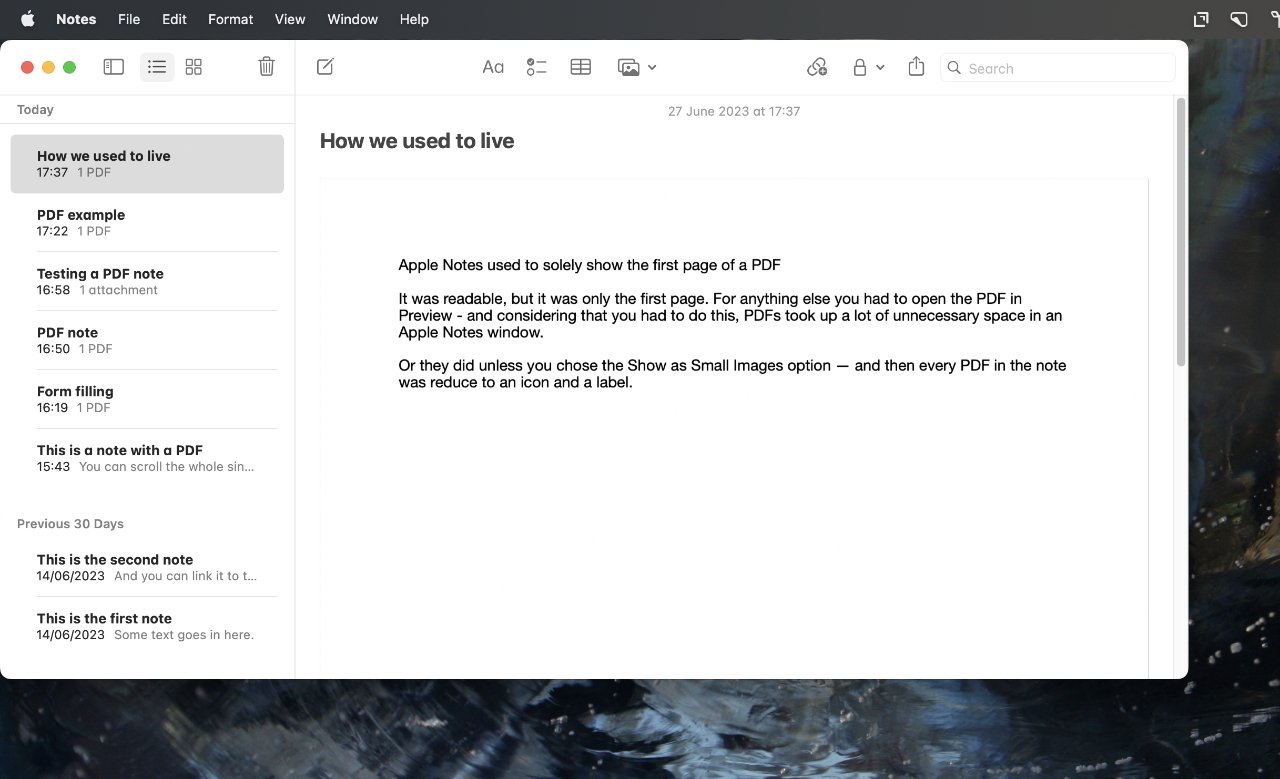Screen dimensions: 1280x779
Task: Open the Format text styles with the Aa icon
Action: [x=493, y=66]
